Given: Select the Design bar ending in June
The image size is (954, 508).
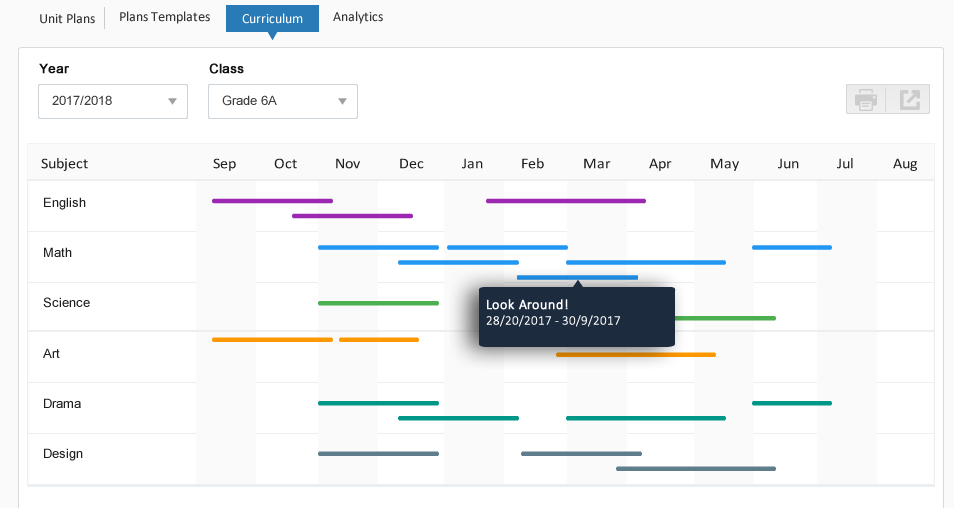Looking at the screenshot, I should 696,468.
